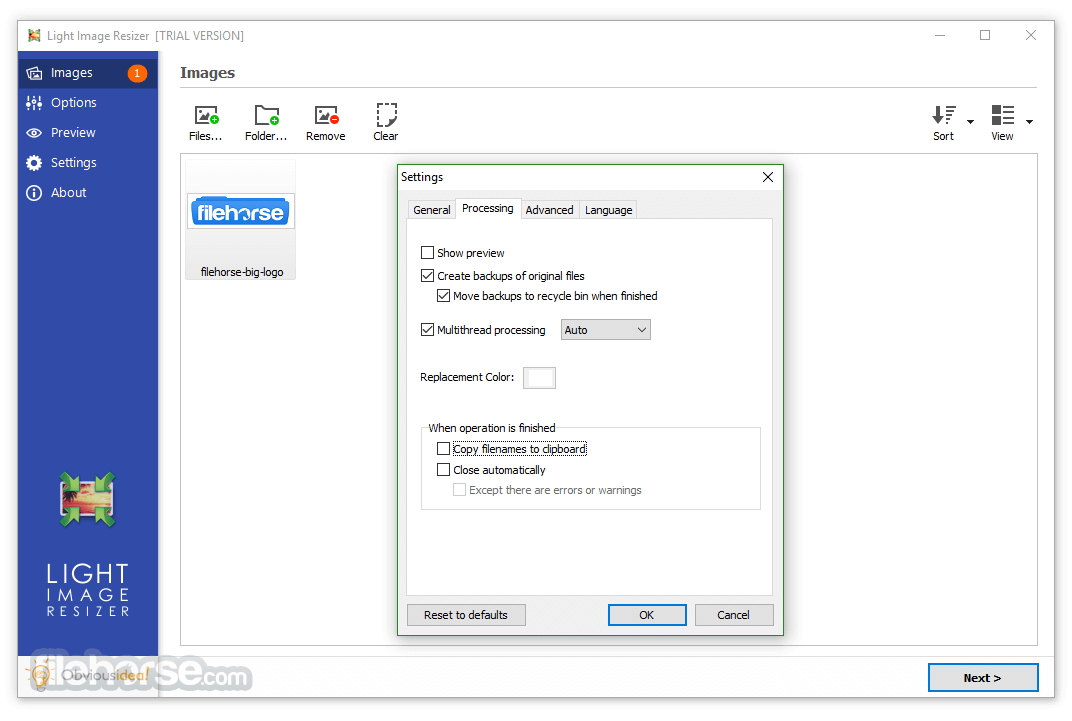
Task: Expand the Sort dropdown arrow
Action: (x=970, y=122)
